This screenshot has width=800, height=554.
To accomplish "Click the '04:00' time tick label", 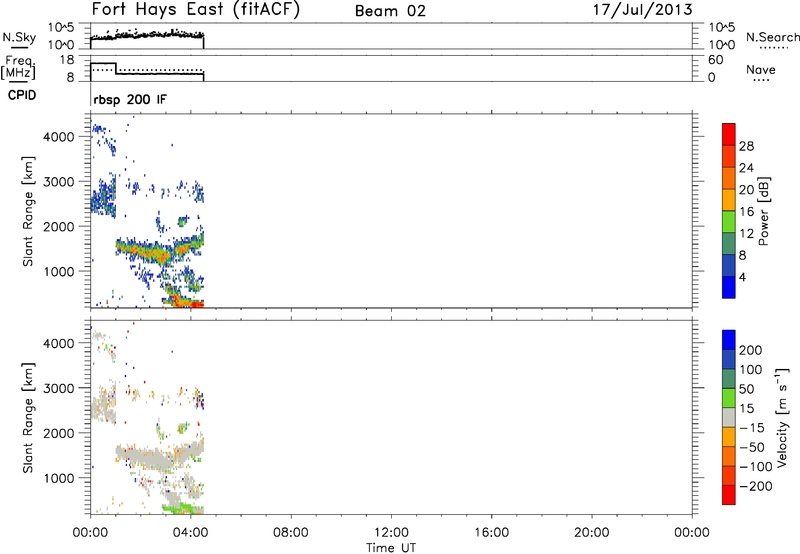I will (x=190, y=533).
